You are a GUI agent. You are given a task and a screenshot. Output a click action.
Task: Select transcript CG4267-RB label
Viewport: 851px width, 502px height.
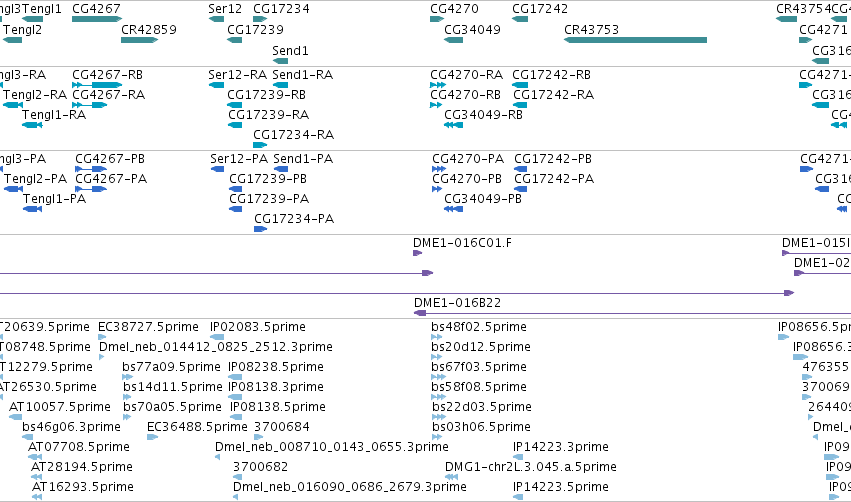tap(107, 74)
